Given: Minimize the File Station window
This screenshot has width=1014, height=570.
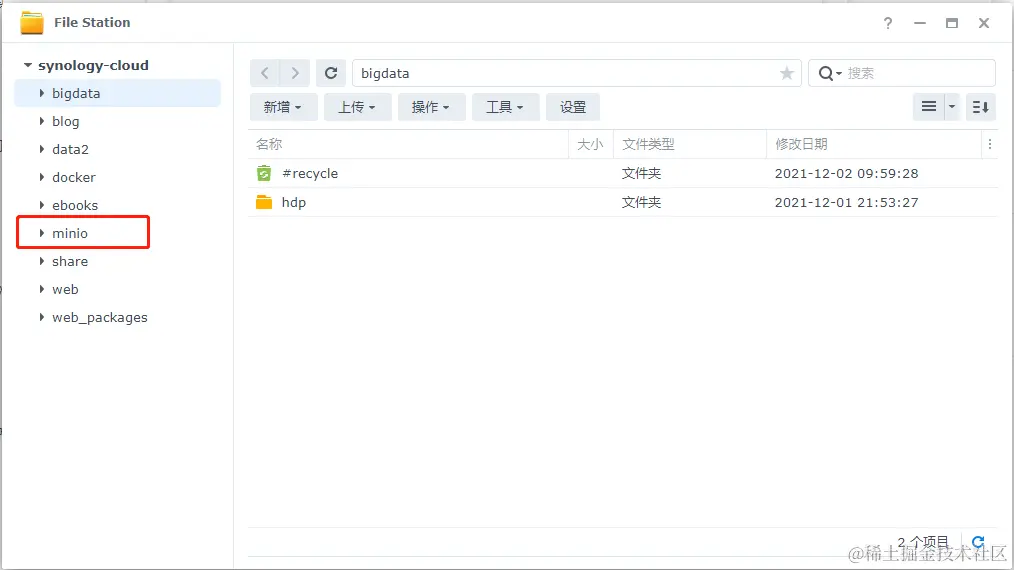Looking at the screenshot, I should (920, 23).
